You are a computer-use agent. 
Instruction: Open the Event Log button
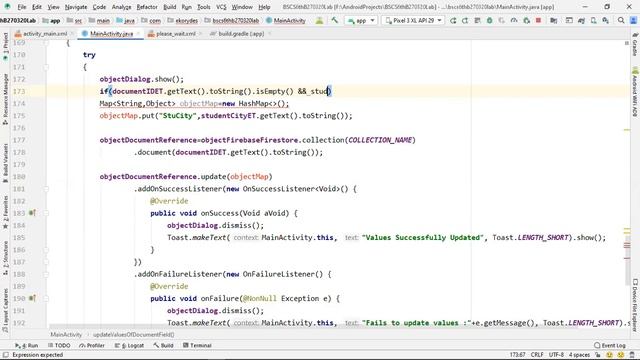(x=610, y=345)
